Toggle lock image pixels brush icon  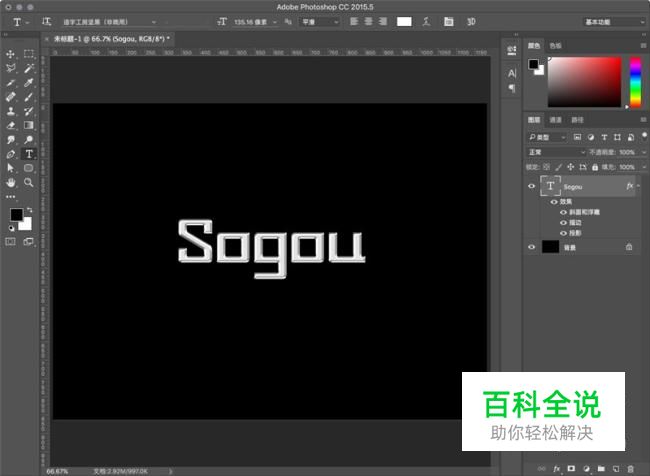(559, 167)
